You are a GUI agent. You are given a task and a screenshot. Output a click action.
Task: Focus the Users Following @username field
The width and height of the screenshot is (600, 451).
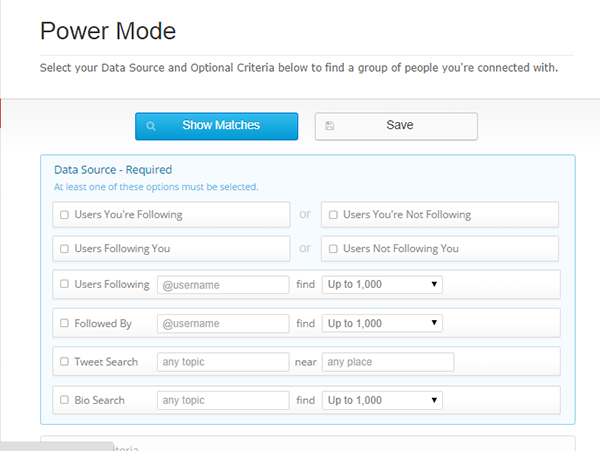(x=222, y=285)
